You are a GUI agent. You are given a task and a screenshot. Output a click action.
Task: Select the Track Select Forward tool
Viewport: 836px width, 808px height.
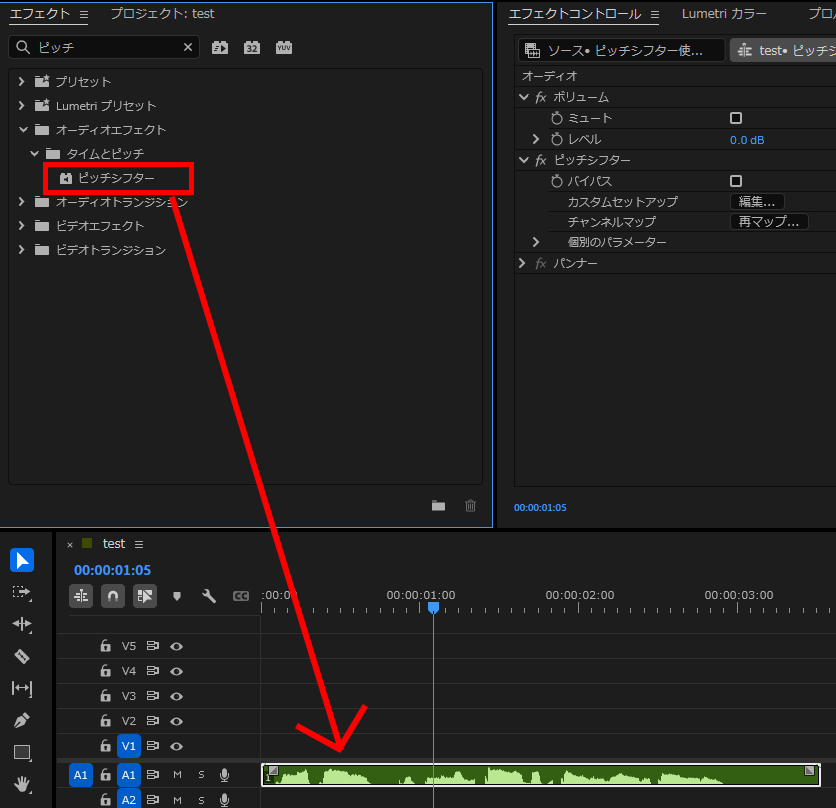pos(22,592)
